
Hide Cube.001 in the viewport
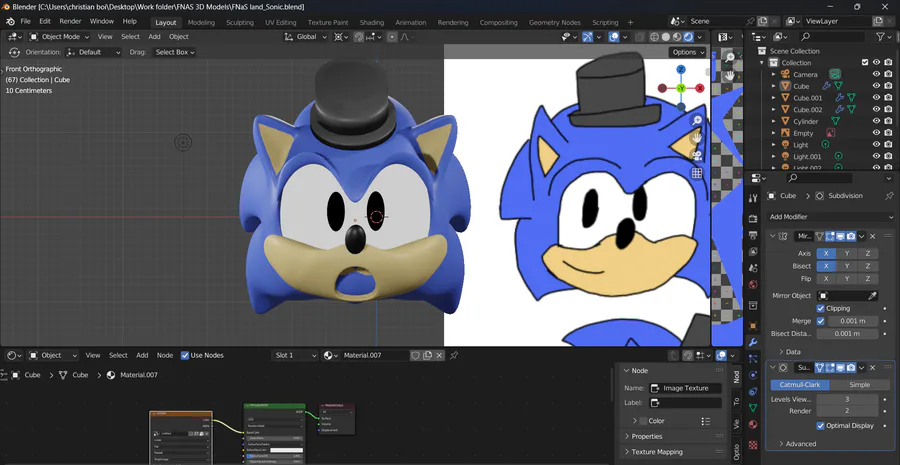[x=876, y=98]
